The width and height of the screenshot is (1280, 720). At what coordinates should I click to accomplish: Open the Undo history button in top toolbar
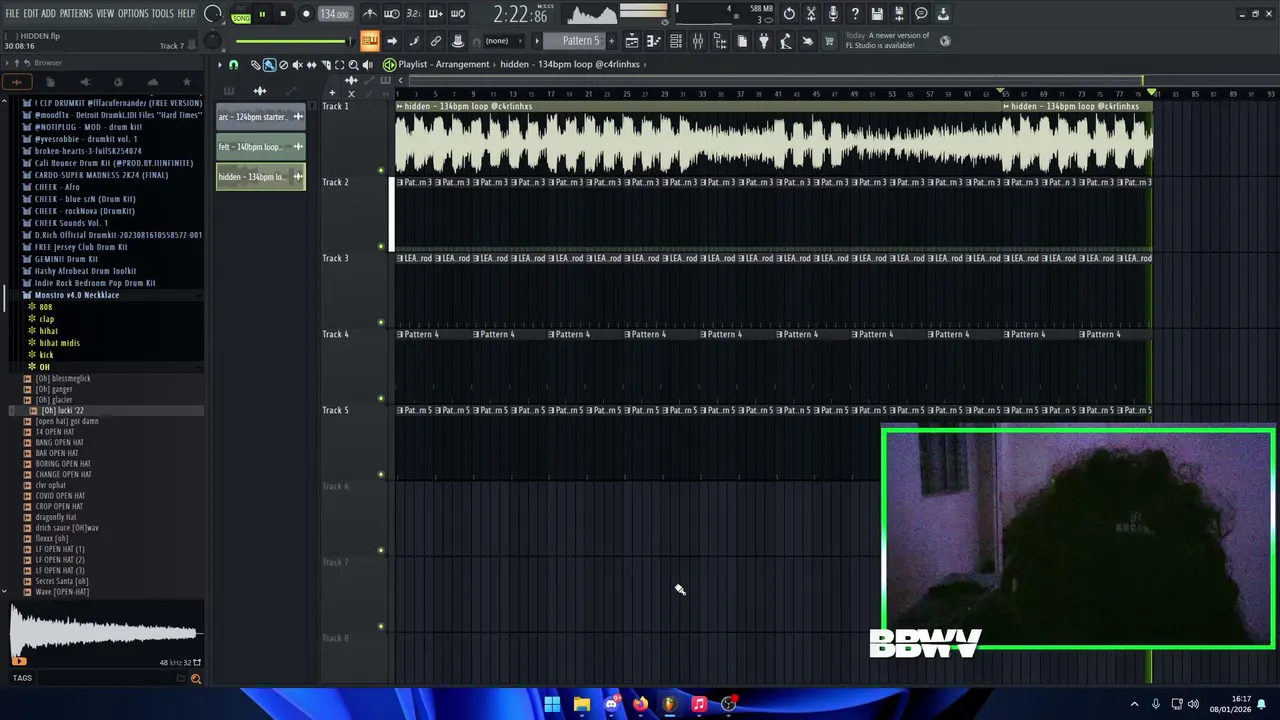coord(789,14)
